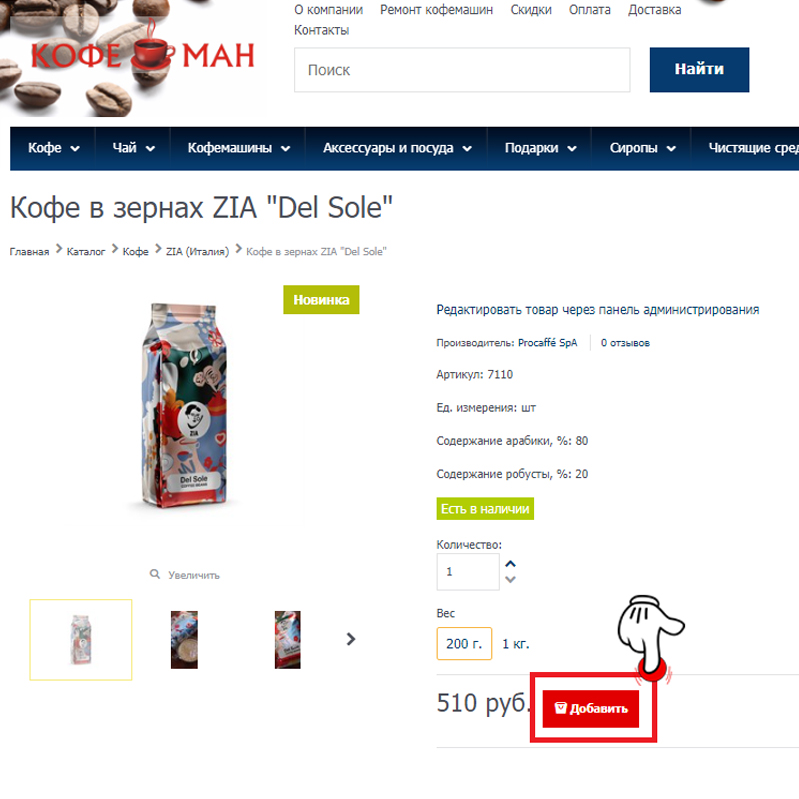Expand the Кофемашины dropdown menu
Screen dimensions: 799x799
(x=238, y=148)
